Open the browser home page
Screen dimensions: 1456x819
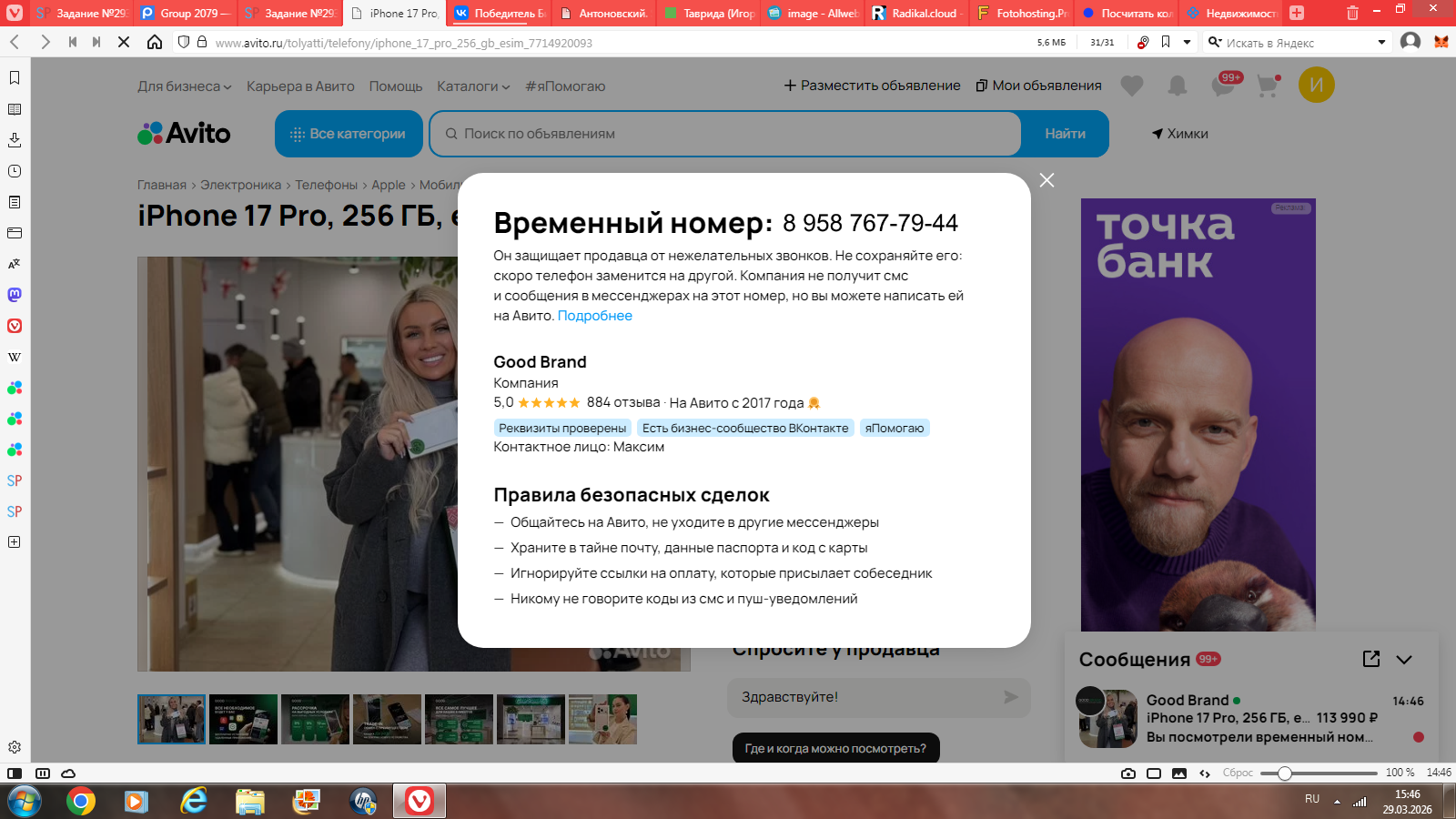(x=155, y=42)
